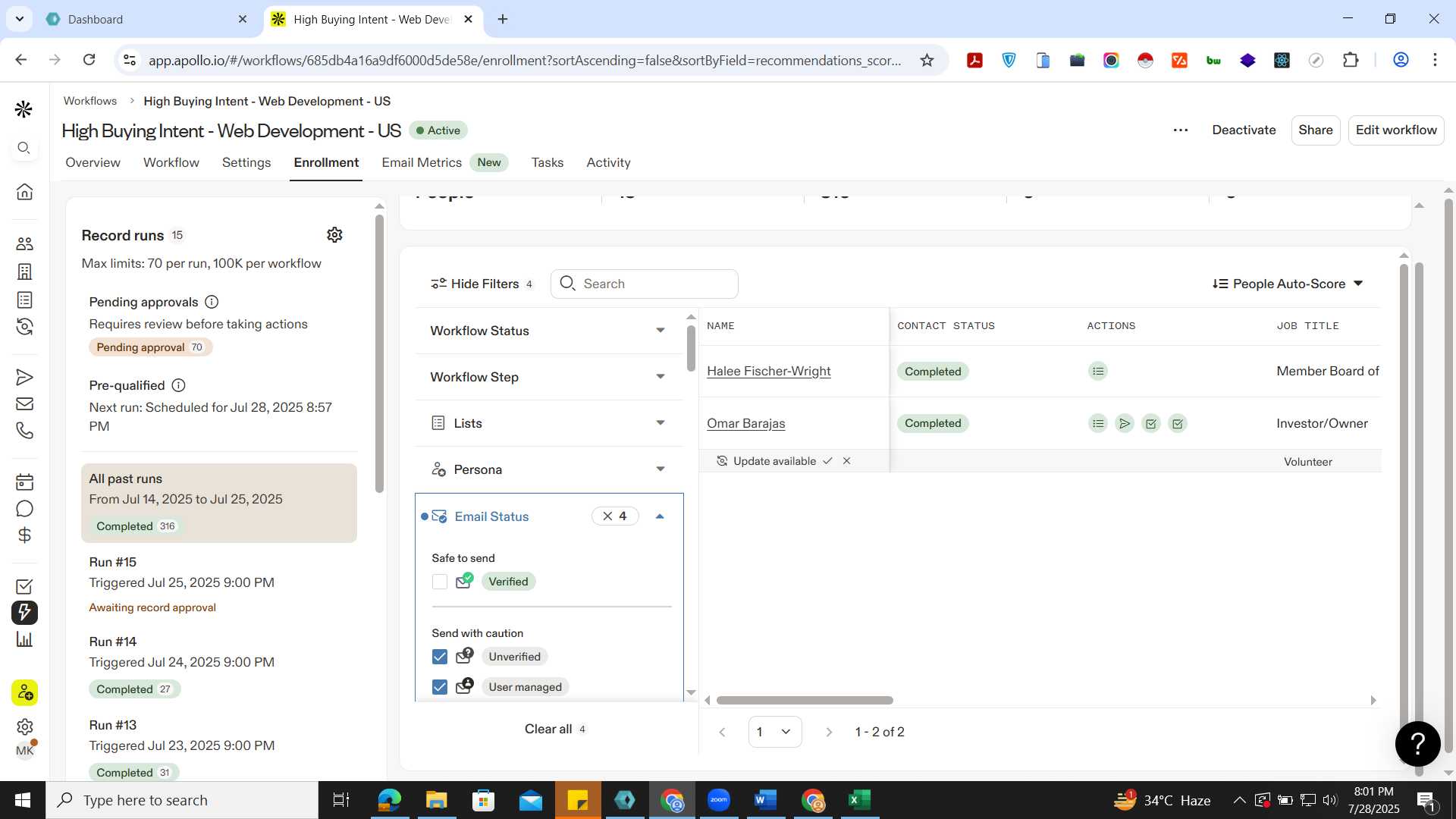Open Deals dollar icon in sidebar

point(24,535)
